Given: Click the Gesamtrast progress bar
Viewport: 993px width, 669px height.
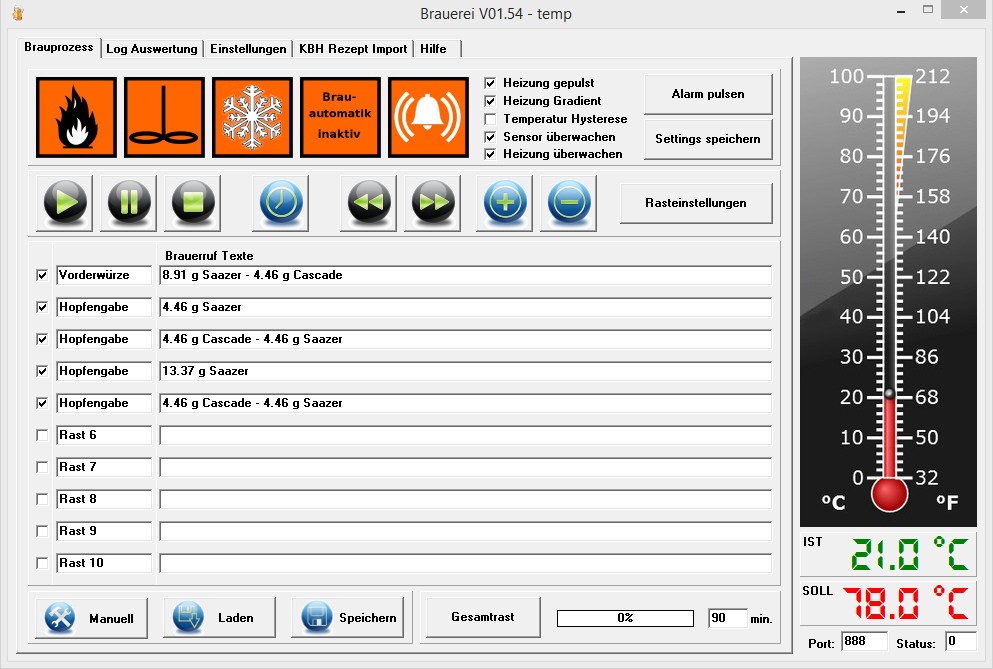Looking at the screenshot, I should tap(625, 618).
